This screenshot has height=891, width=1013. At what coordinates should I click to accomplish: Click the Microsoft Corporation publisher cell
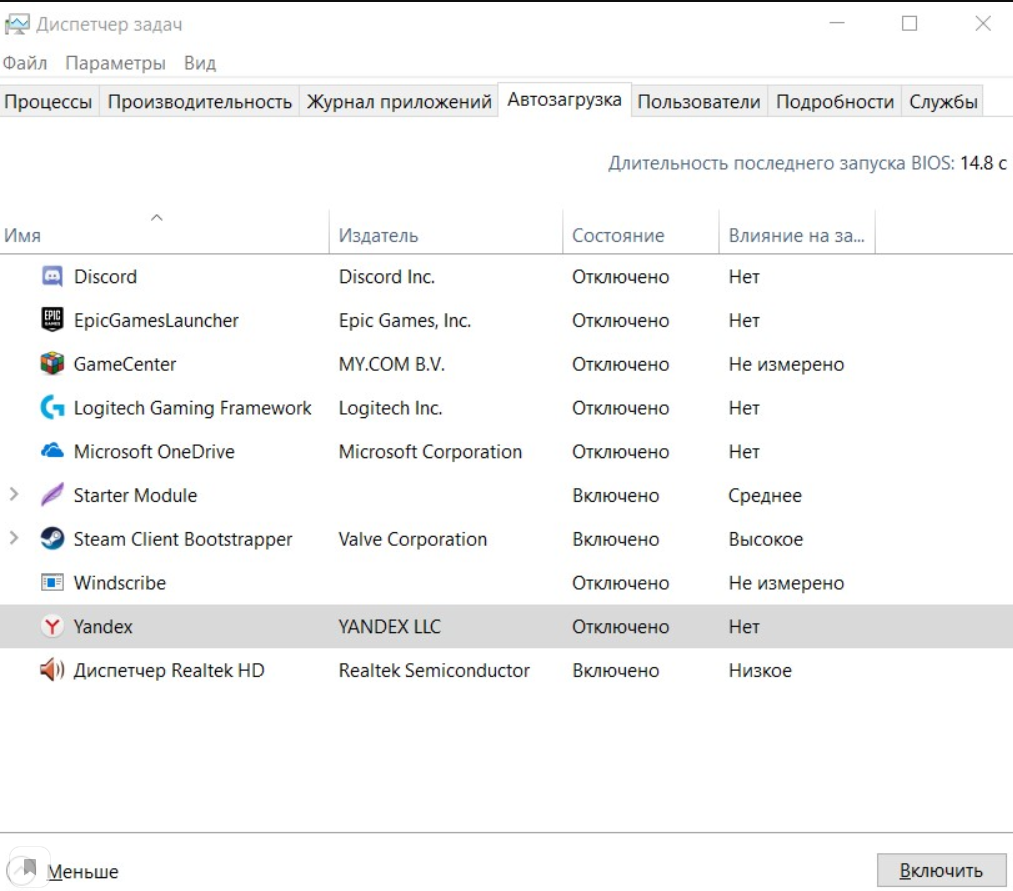[x=430, y=452]
